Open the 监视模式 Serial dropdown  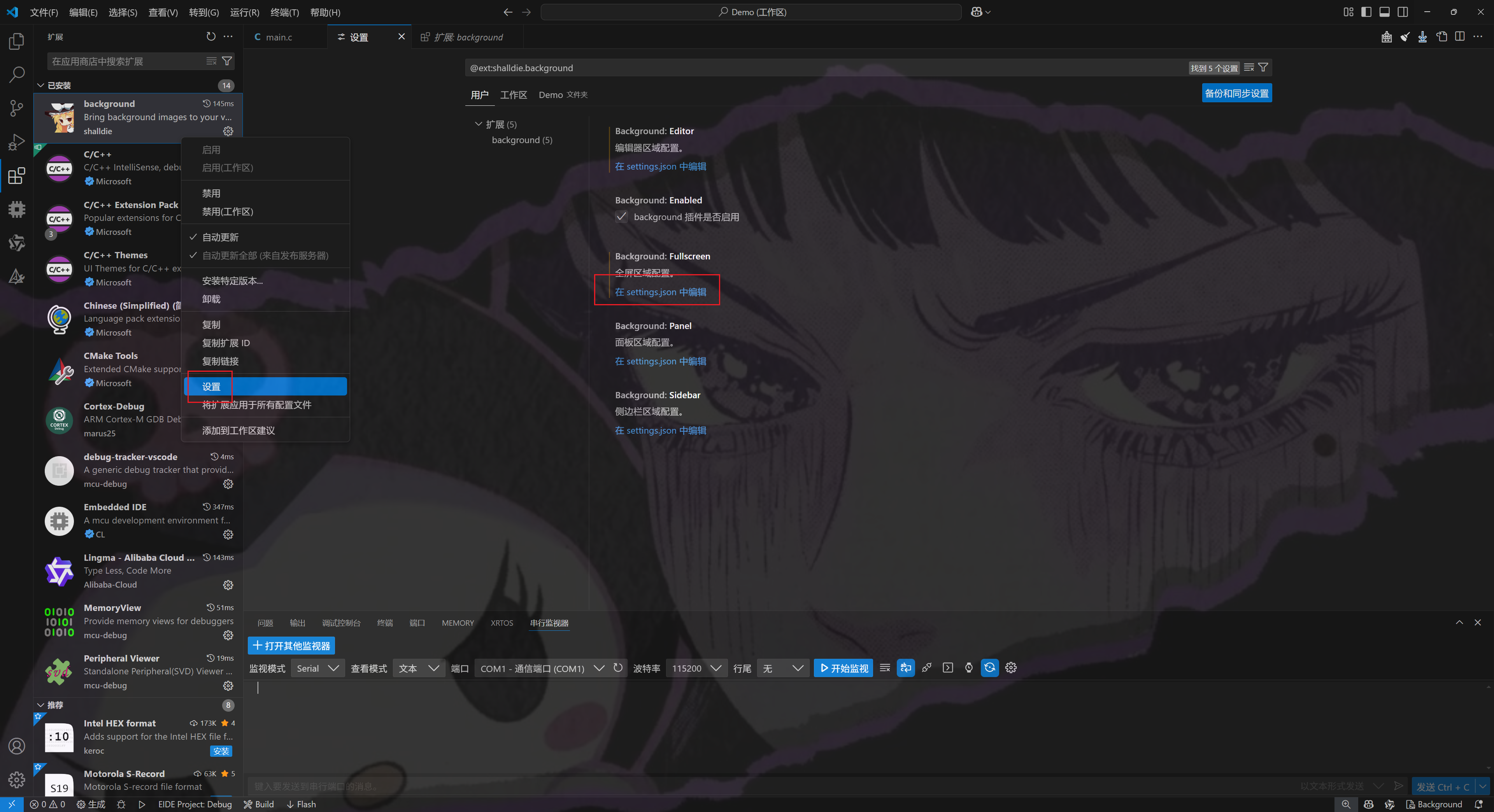coord(317,668)
